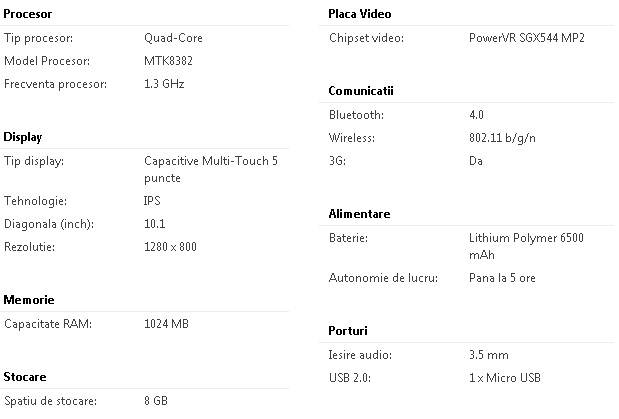619x419 pixels.
Task: Click the Procesor section heading
Action: click(28, 14)
